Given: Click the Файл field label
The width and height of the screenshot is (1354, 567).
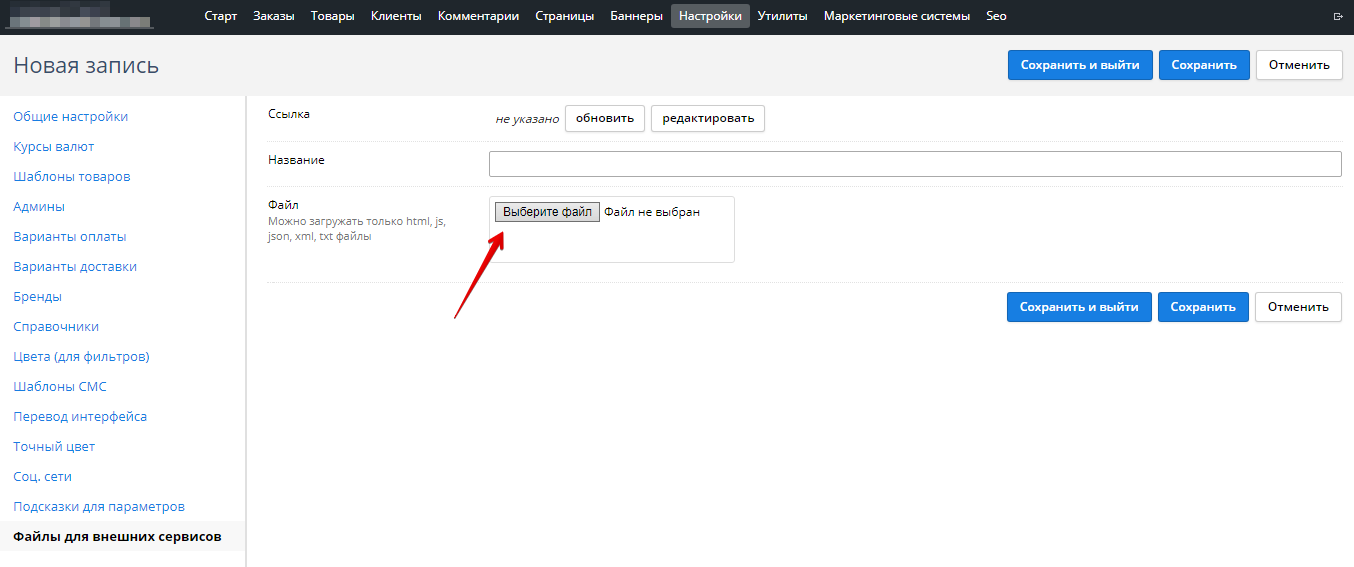Looking at the screenshot, I should tap(283, 204).
